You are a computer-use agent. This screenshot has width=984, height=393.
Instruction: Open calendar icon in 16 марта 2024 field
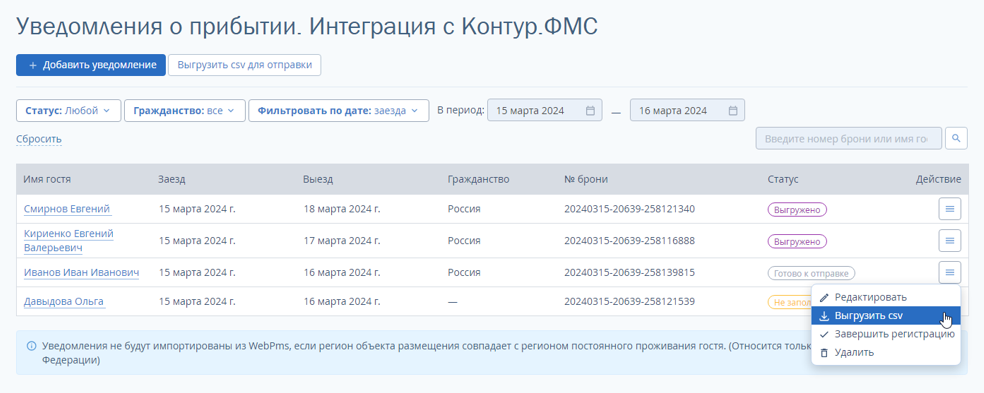click(733, 110)
